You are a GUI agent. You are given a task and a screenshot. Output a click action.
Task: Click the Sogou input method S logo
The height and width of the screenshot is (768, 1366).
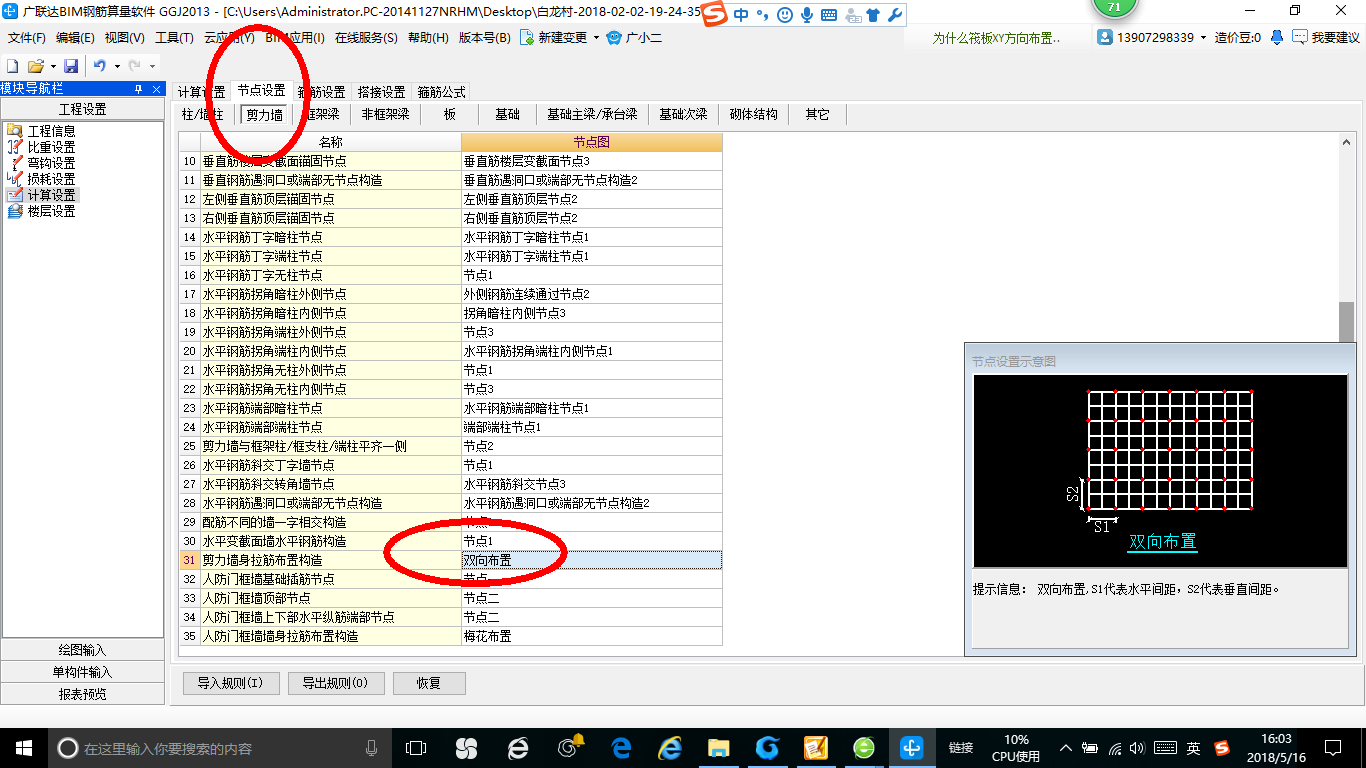(714, 15)
